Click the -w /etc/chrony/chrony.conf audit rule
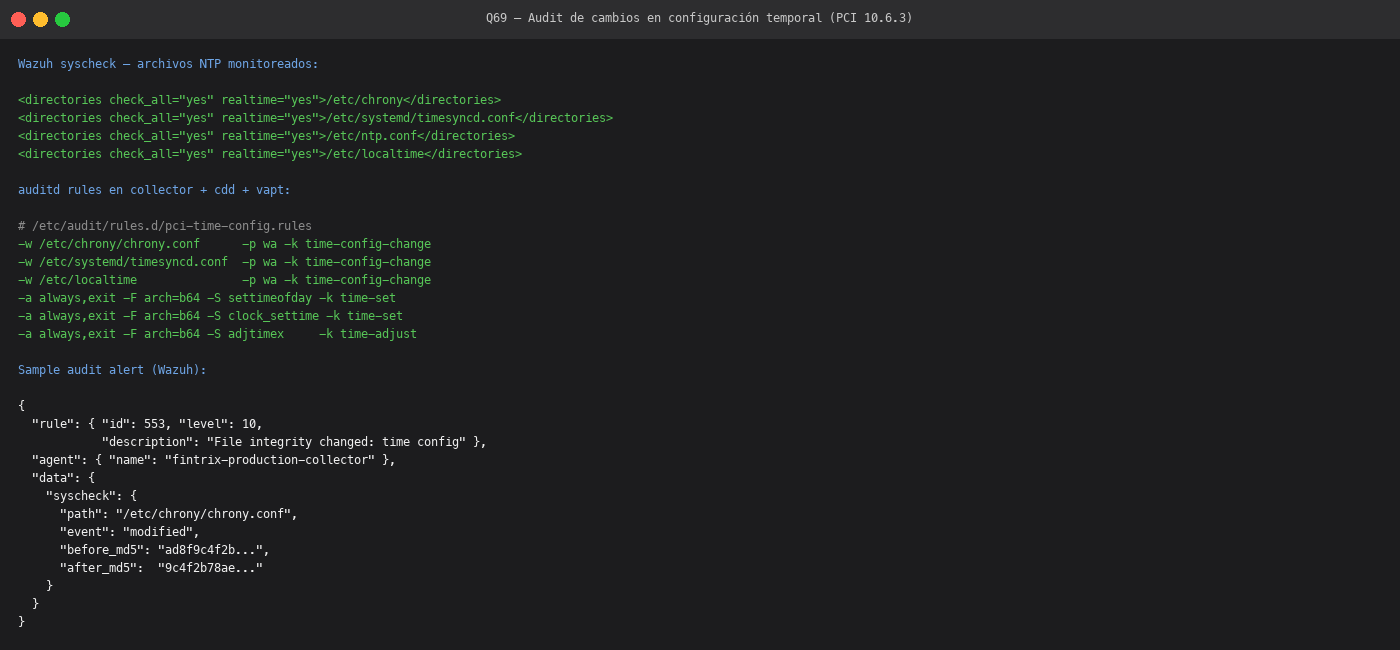Viewport: 1400px width, 650px height. click(224, 244)
